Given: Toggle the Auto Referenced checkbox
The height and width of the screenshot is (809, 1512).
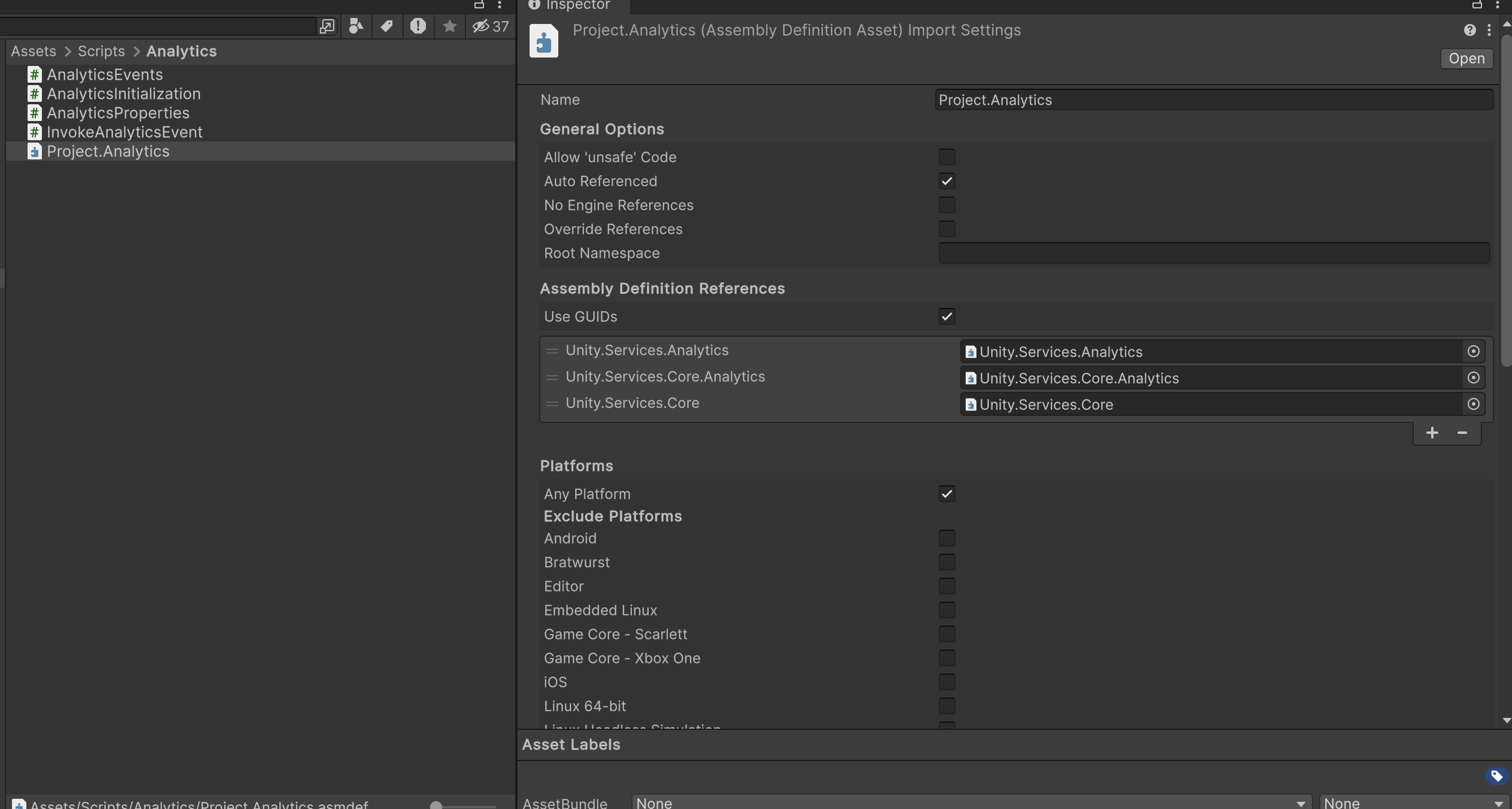Looking at the screenshot, I should (946, 181).
